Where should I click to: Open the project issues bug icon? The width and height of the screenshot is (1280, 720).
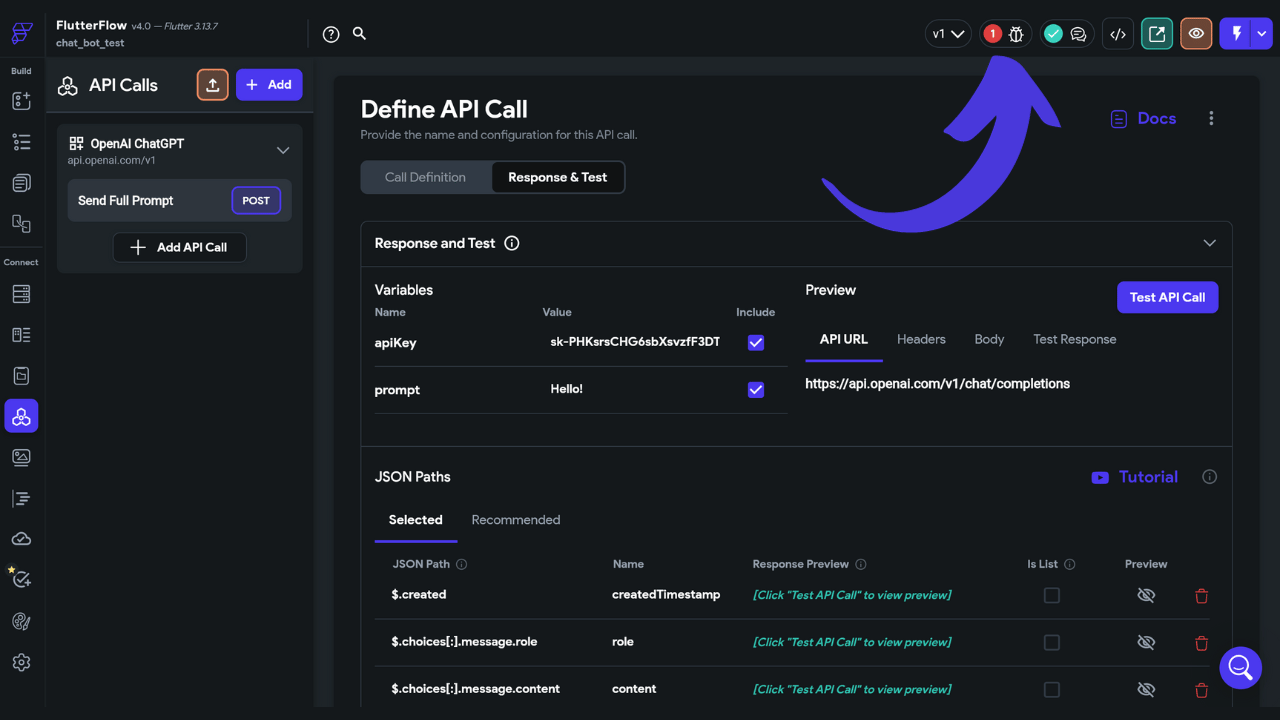(1016, 34)
